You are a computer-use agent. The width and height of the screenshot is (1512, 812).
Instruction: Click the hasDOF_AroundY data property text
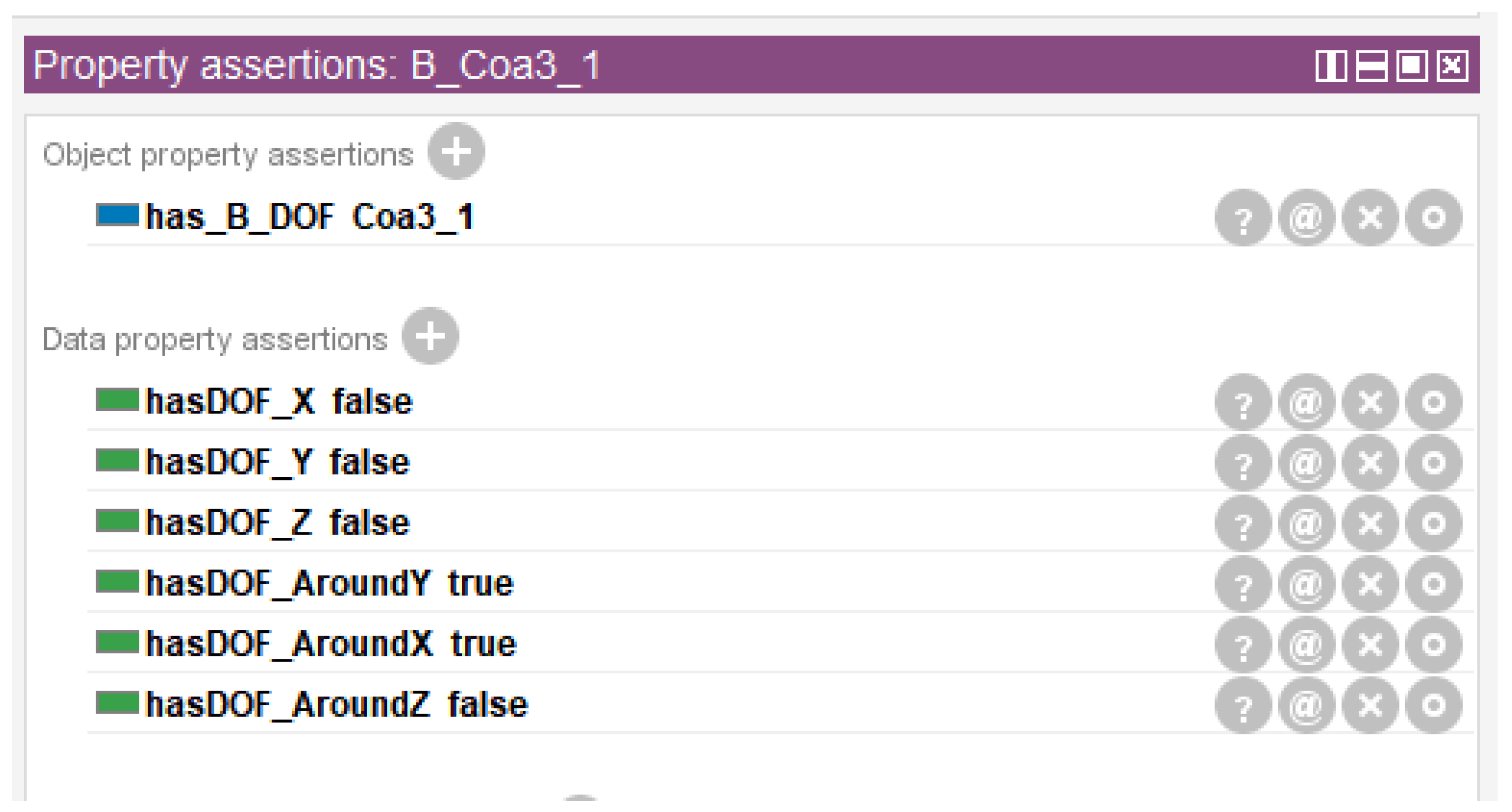point(287,583)
